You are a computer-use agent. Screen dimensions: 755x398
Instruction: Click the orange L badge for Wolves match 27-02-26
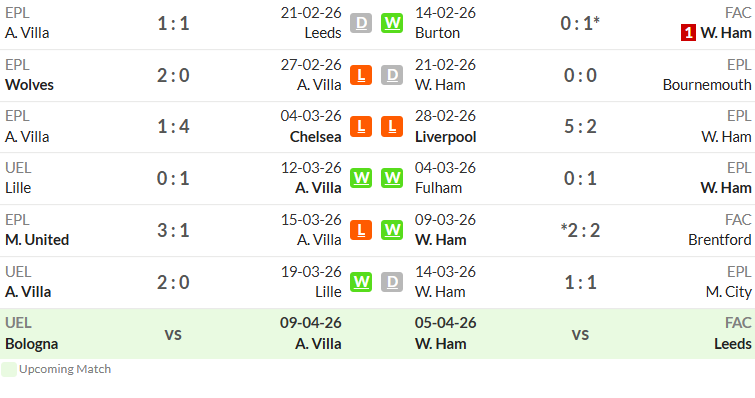(361, 75)
